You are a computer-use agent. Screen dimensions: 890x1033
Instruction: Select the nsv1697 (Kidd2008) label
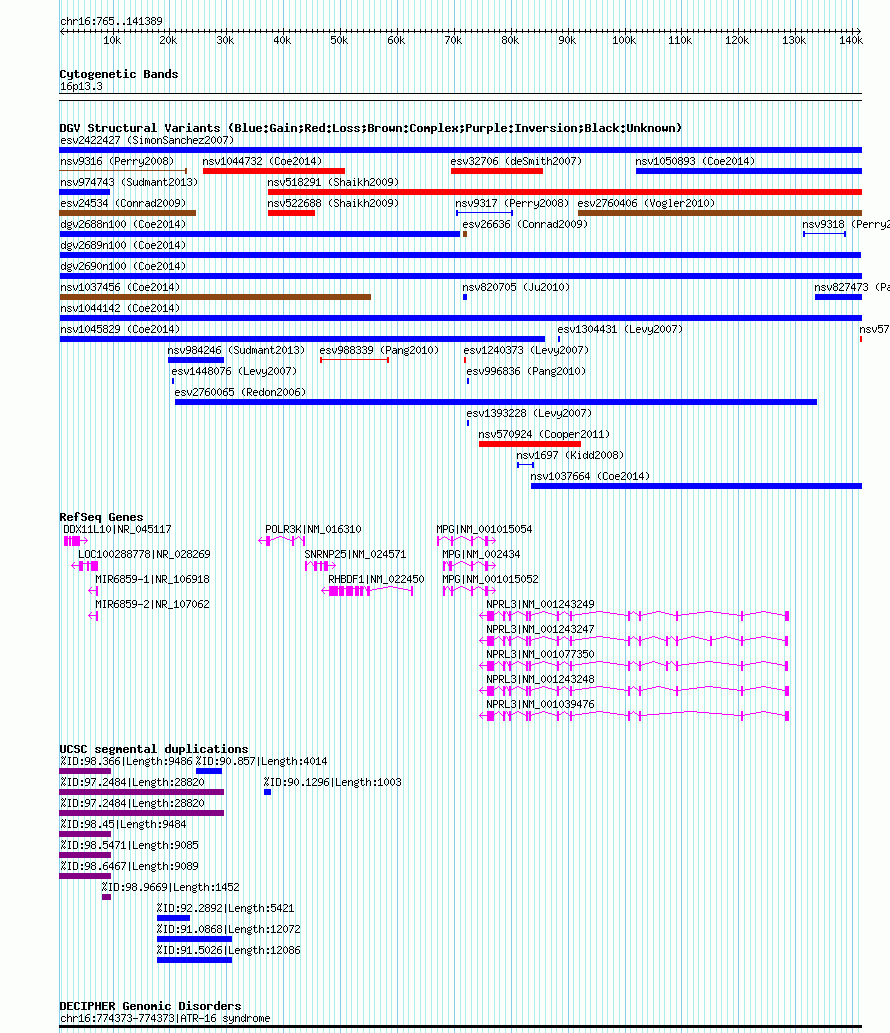point(570,457)
